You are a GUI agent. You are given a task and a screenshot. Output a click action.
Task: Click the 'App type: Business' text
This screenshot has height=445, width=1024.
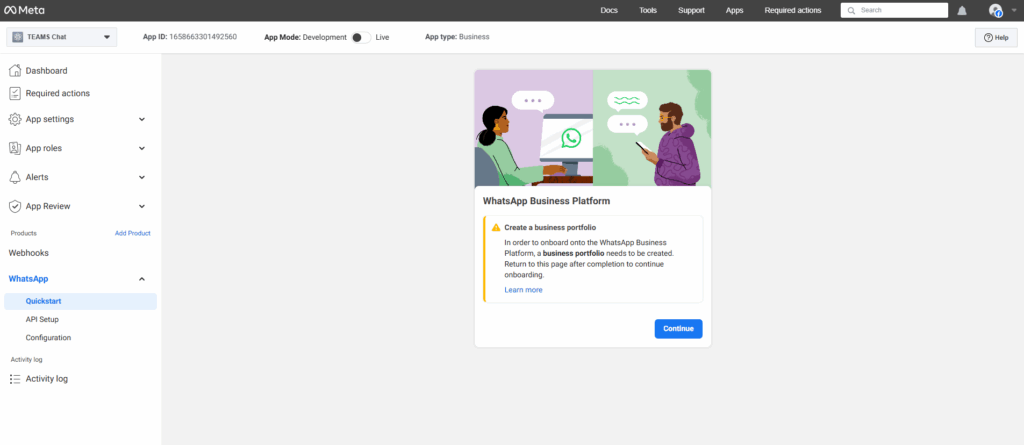(457, 37)
